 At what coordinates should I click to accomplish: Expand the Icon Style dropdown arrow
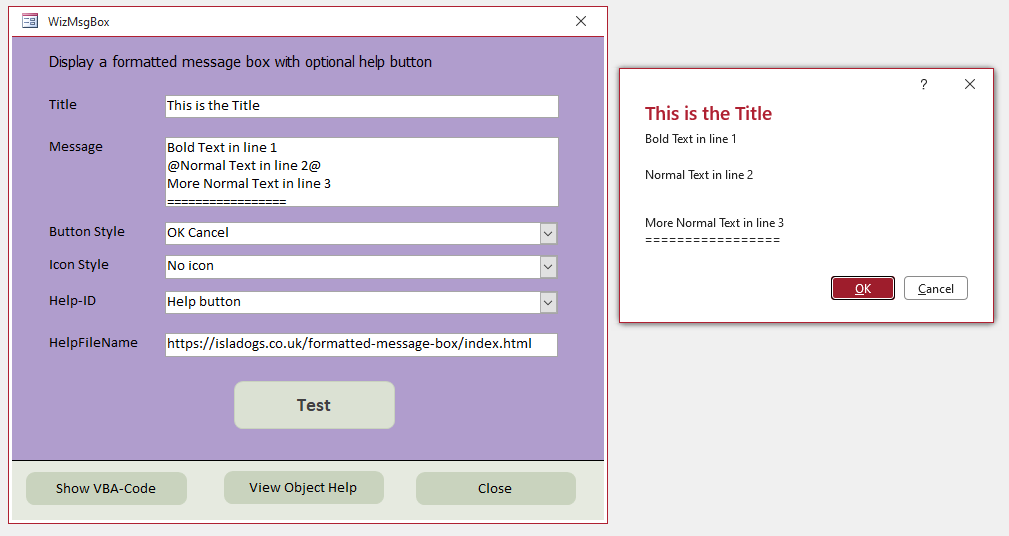pos(548,267)
